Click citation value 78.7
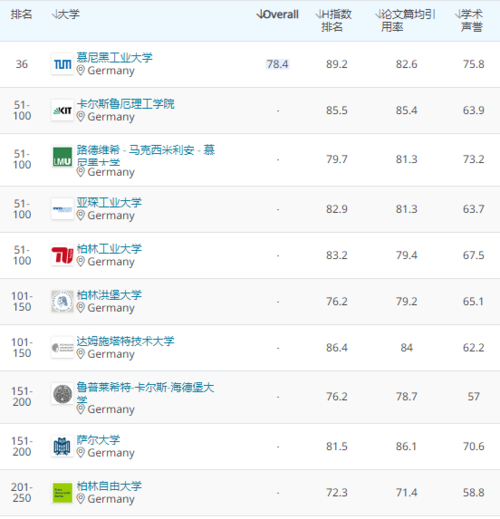Viewport: 500px width, 519px height. coord(406,397)
